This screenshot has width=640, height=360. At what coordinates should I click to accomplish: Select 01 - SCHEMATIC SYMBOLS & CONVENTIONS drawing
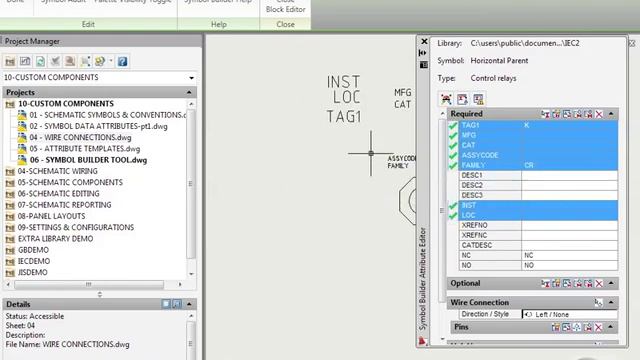click(x=107, y=115)
